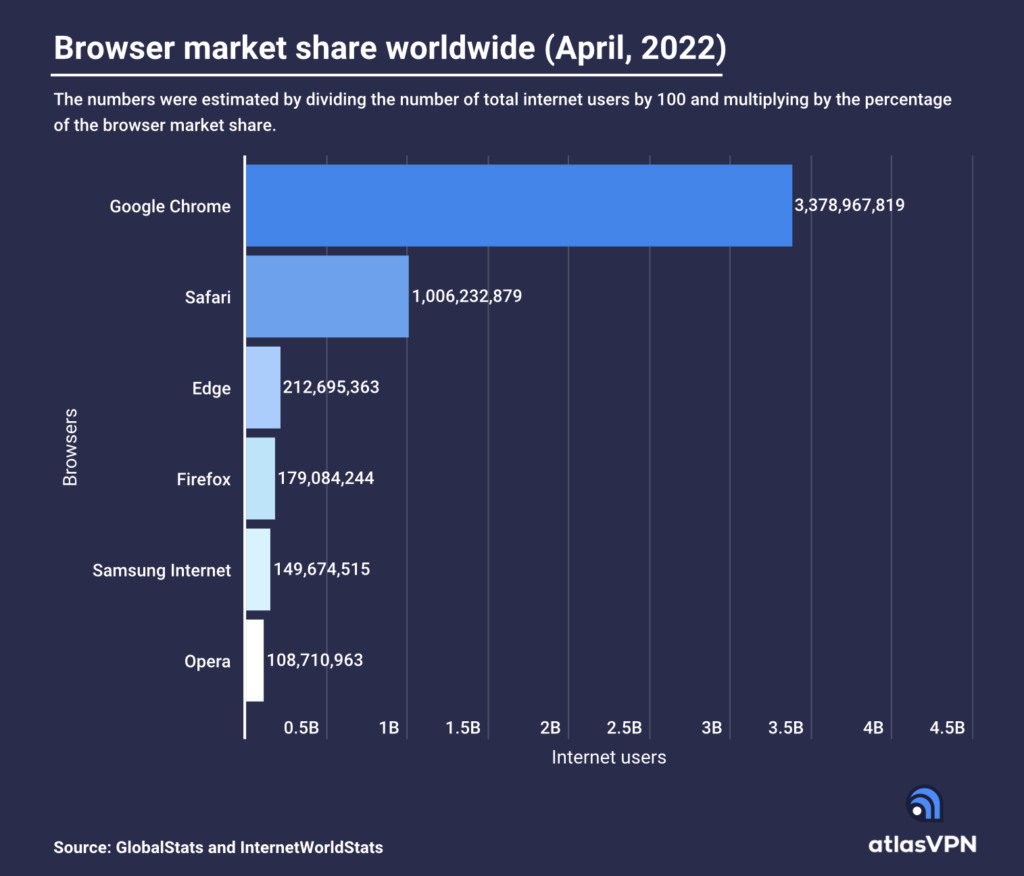This screenshot has width=1024, height=876.
Task: Click the vertical Browsers axis title
Action: [x=70, y=446]
